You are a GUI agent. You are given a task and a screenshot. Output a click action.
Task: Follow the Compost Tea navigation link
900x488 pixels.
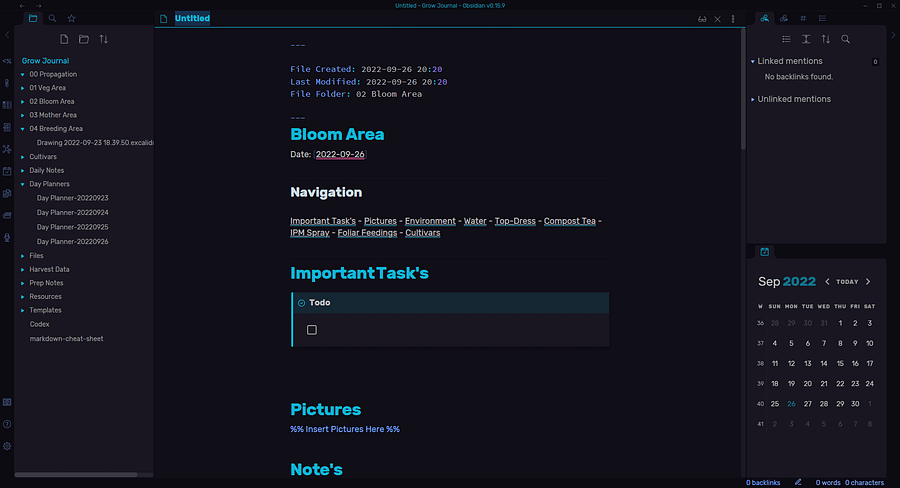pyautogui.click(x=569, y=221)
